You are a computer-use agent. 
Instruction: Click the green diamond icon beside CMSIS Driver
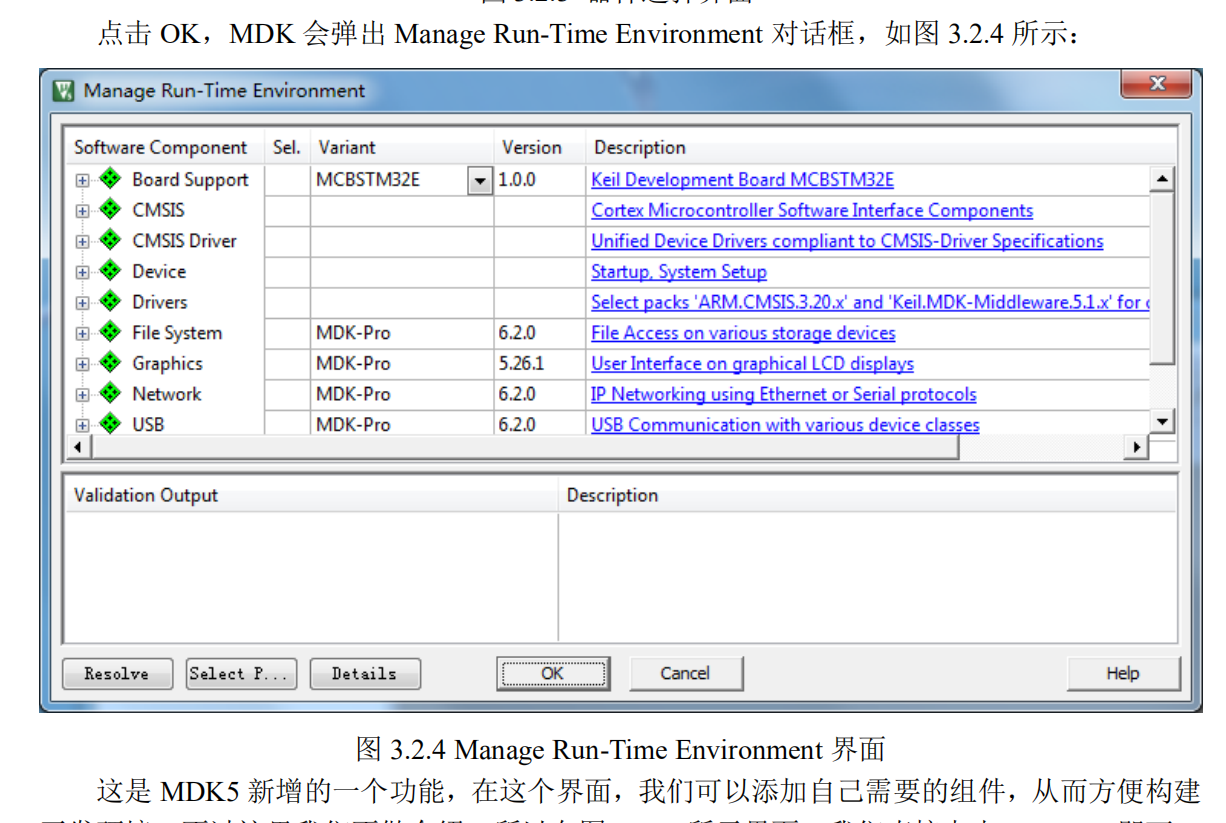point(110,241)
